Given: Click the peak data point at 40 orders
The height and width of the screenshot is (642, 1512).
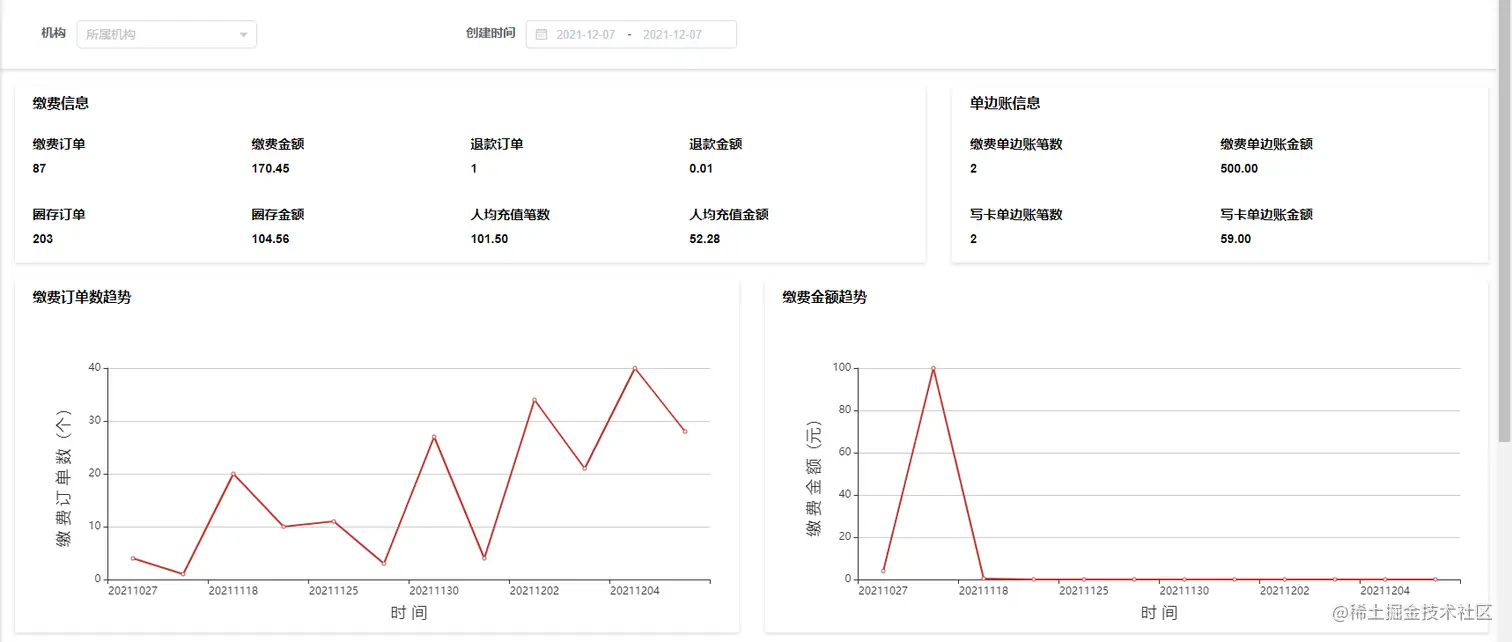Looking at the screenshot, I should click(634, 368).
